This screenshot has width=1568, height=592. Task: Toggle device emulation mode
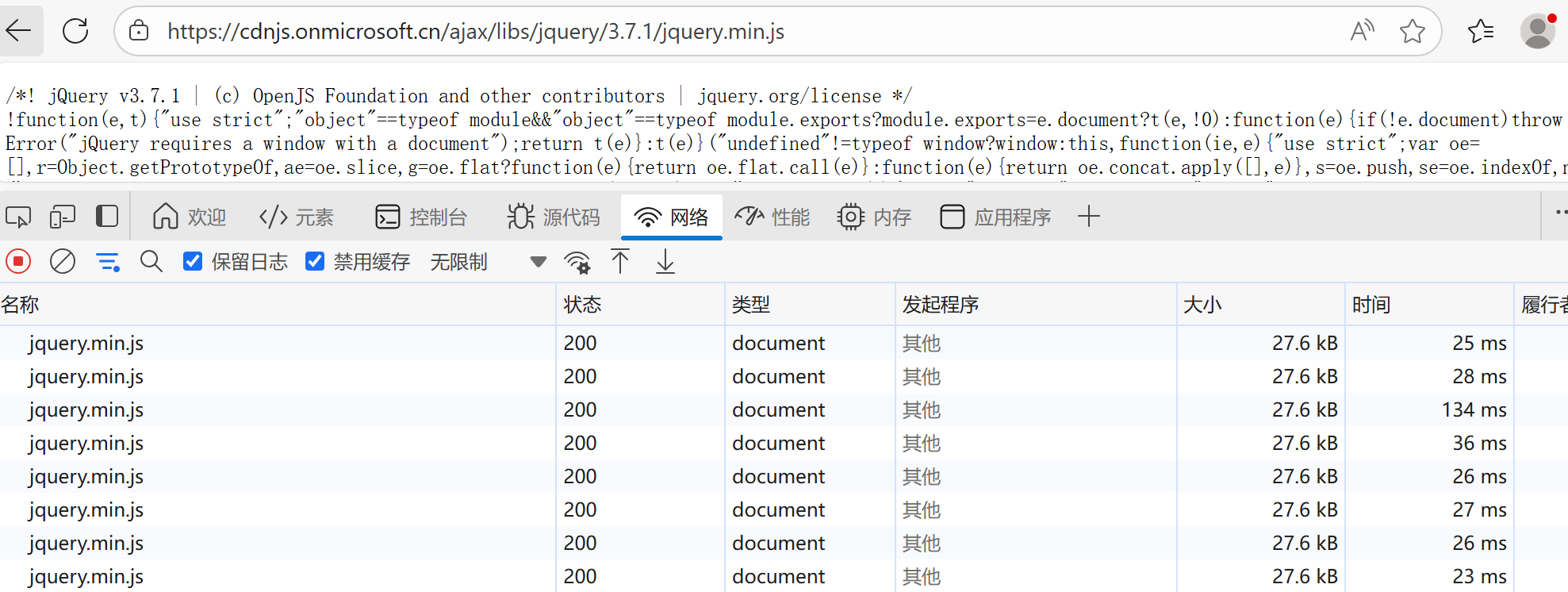[x=62, y=217]
